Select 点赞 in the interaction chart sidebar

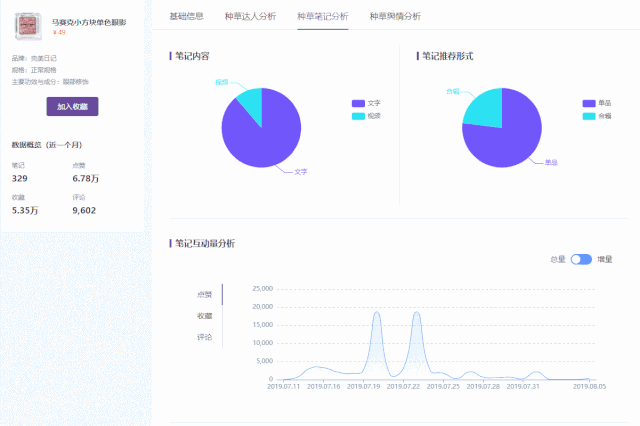click(x=204, y=295)
